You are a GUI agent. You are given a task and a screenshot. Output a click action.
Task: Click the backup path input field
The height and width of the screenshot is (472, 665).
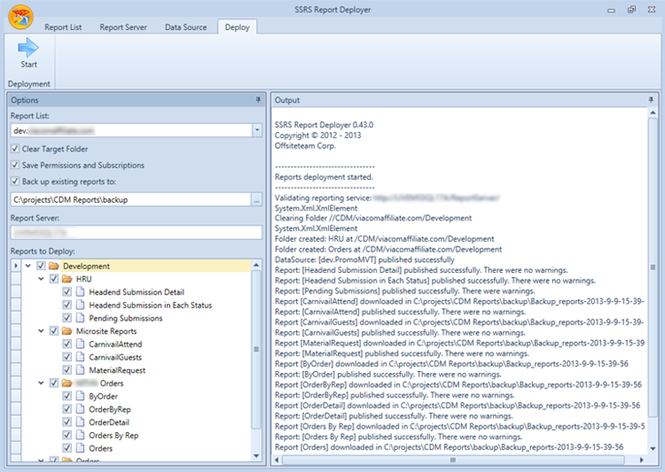tap(131, 200)
